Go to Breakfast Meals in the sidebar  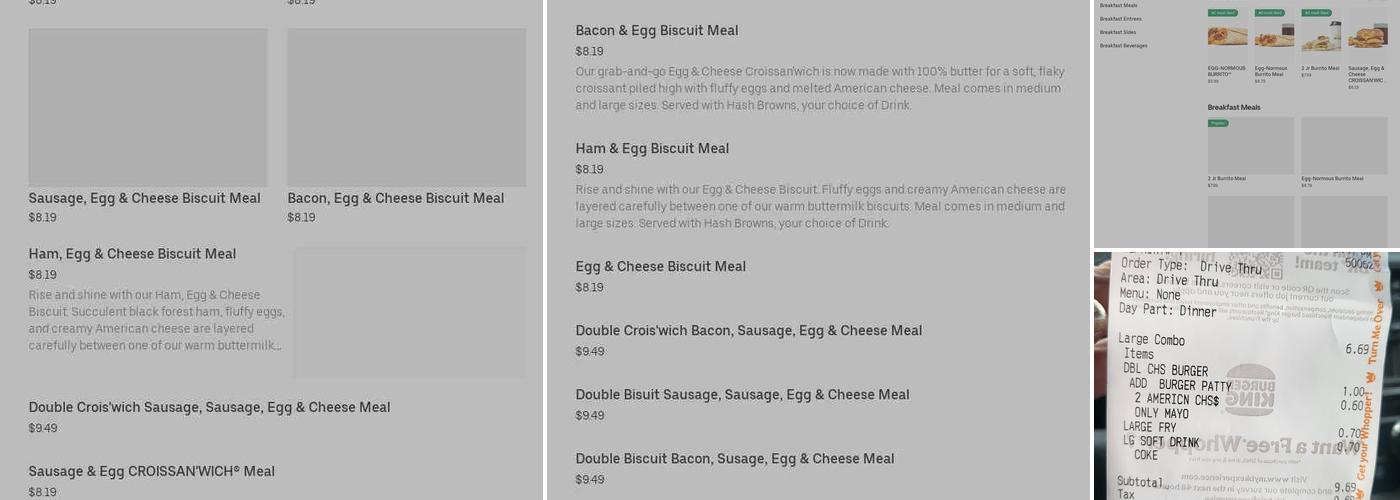(1118, 6)
